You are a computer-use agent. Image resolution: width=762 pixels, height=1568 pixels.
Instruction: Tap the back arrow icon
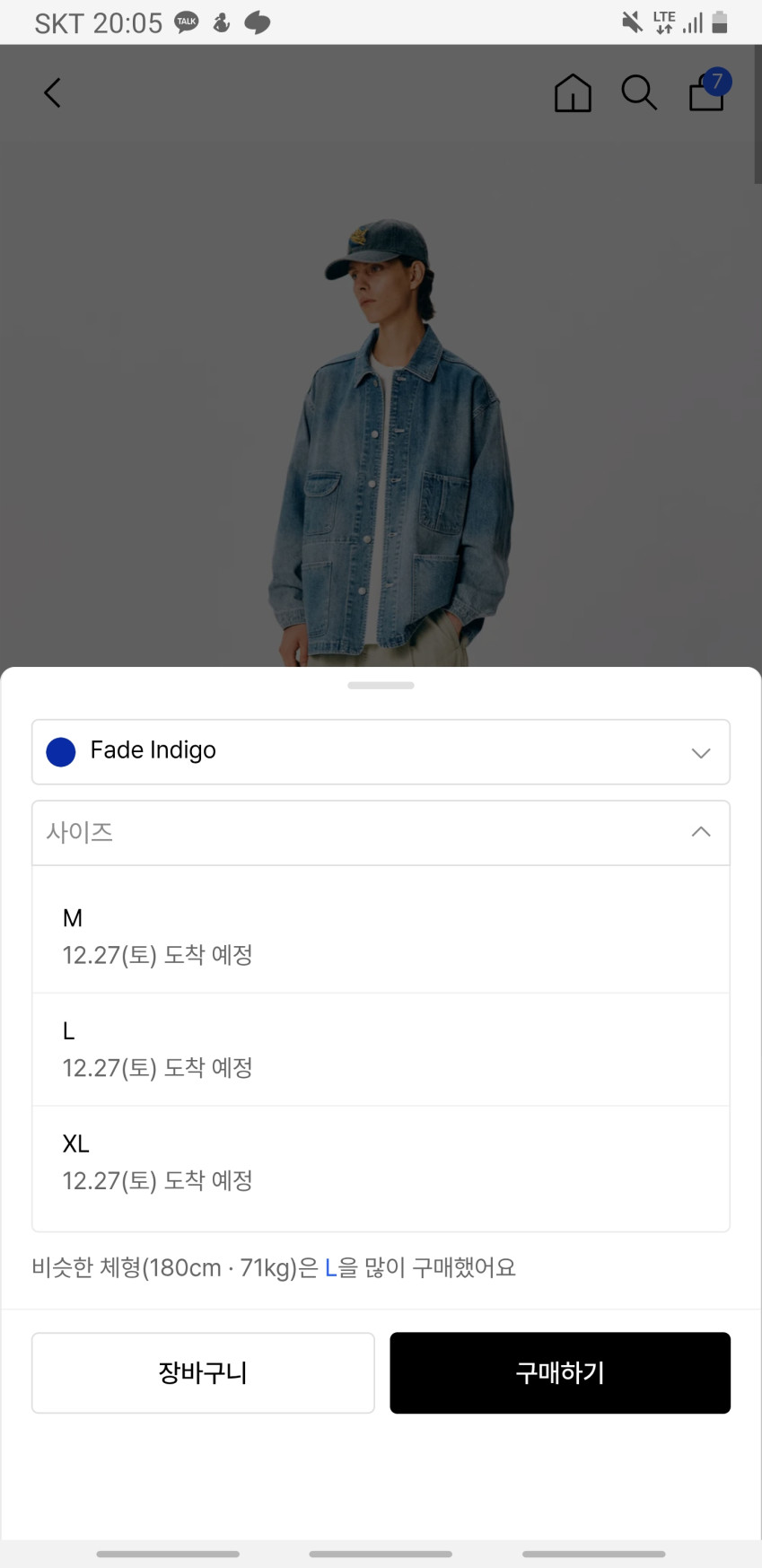pyautogui.click(x=52, y=92)
